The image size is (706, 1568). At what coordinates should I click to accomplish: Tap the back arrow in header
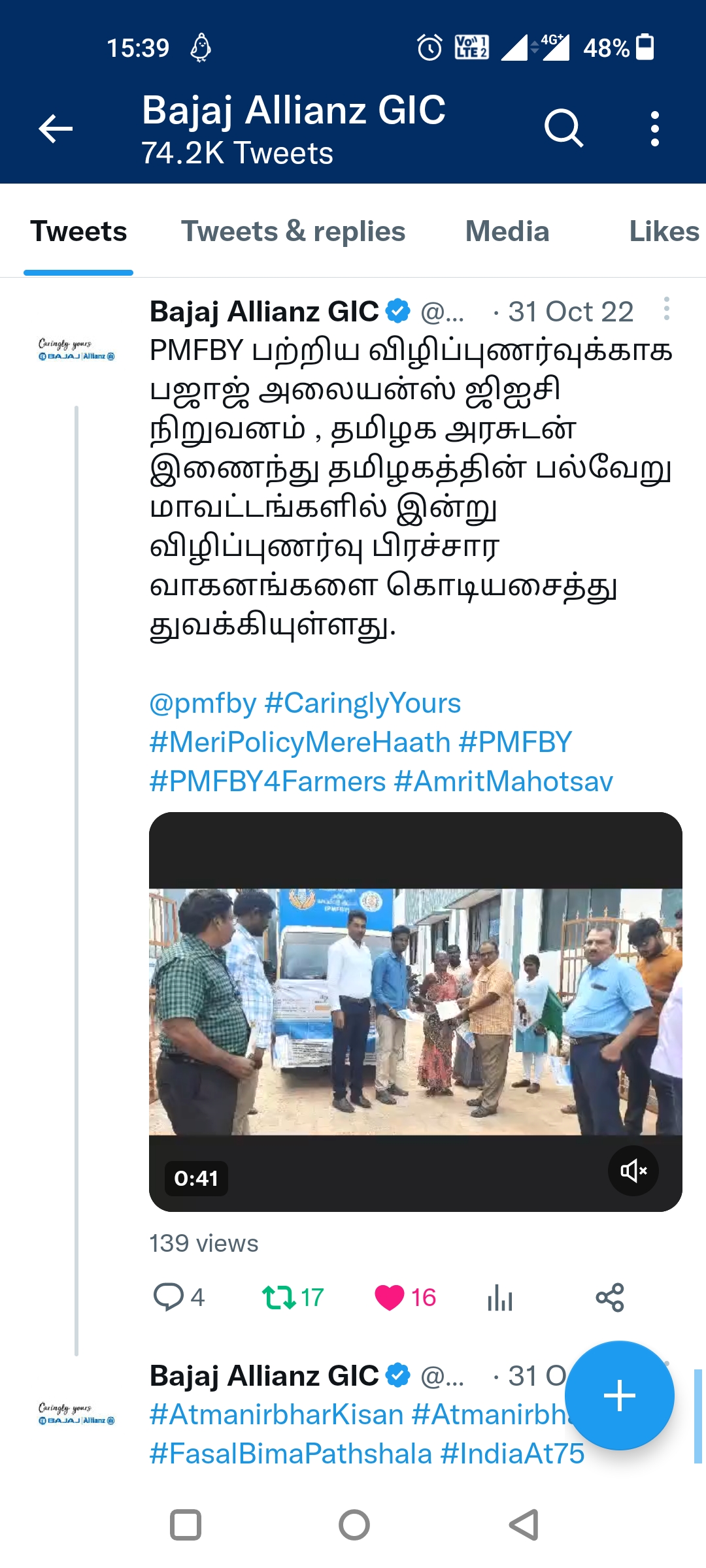click(x=56, y=128)
